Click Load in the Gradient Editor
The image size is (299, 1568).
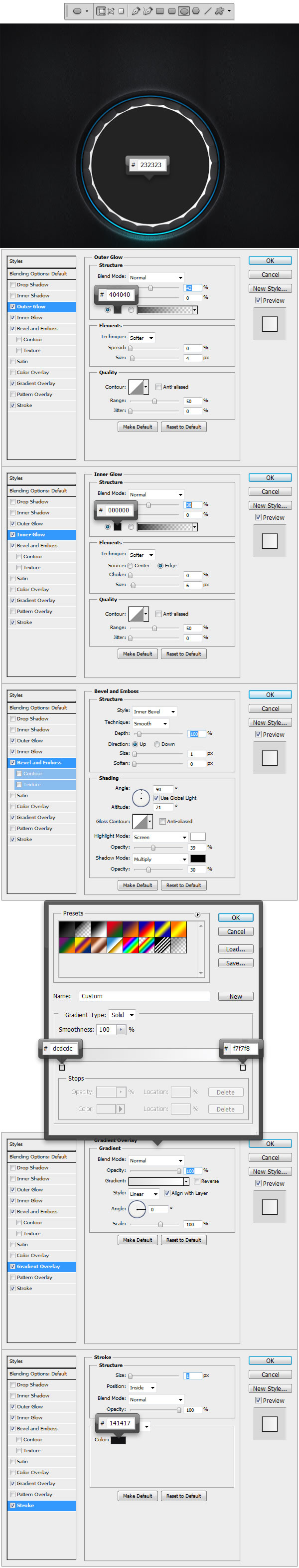point(236,949)
